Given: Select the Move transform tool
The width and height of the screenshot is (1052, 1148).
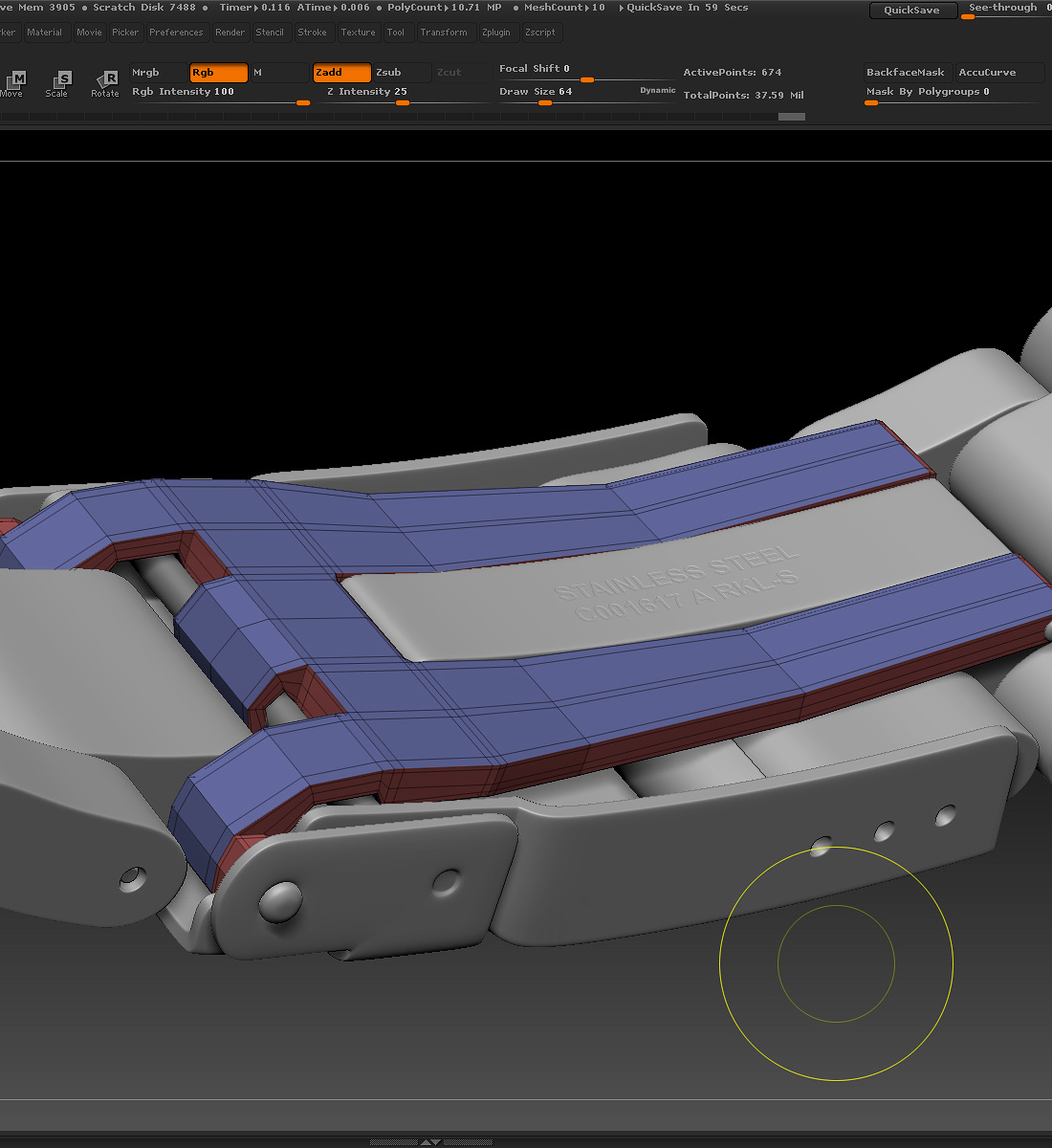Looking at the screenshot, I should (x=12, y=83).
